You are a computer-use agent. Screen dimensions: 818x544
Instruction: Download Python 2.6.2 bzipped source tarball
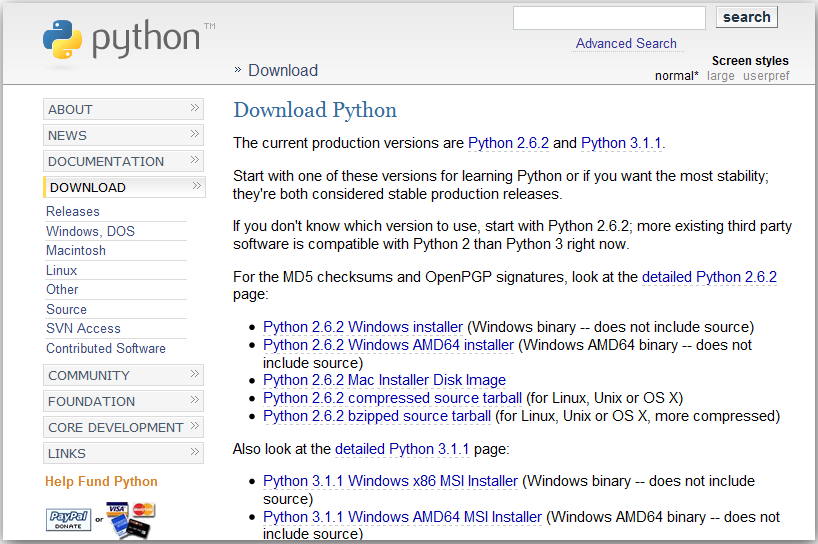pos(377,416)
